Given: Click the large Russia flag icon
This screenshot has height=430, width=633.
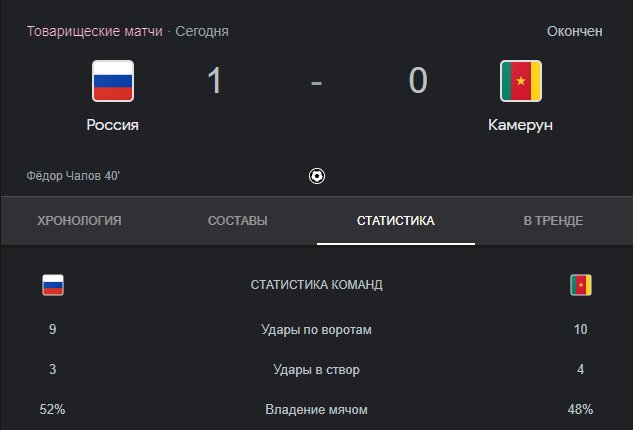Looking at the screenshot, I should click(x=113, y=81).
